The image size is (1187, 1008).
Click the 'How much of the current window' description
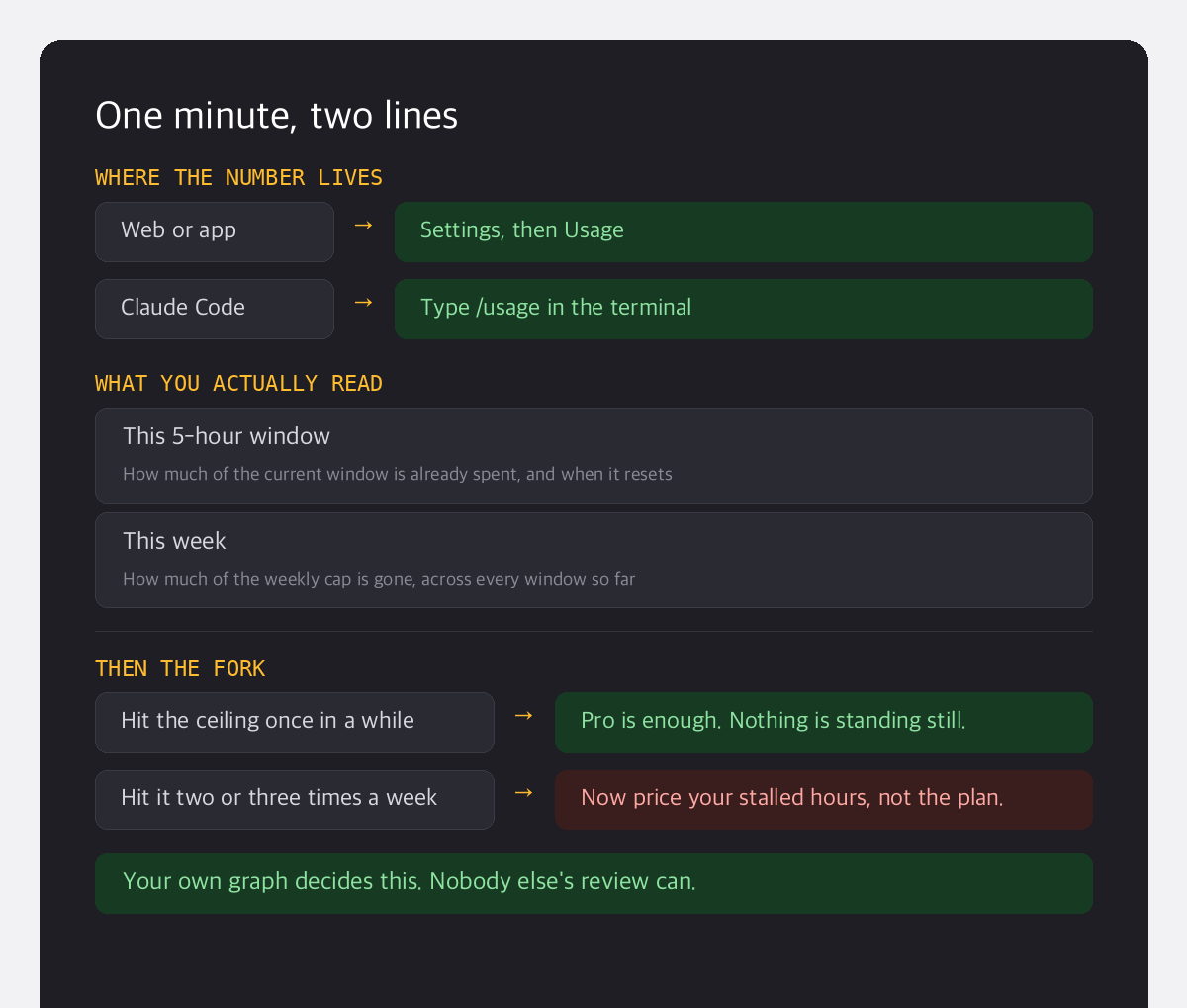(398, 474)
